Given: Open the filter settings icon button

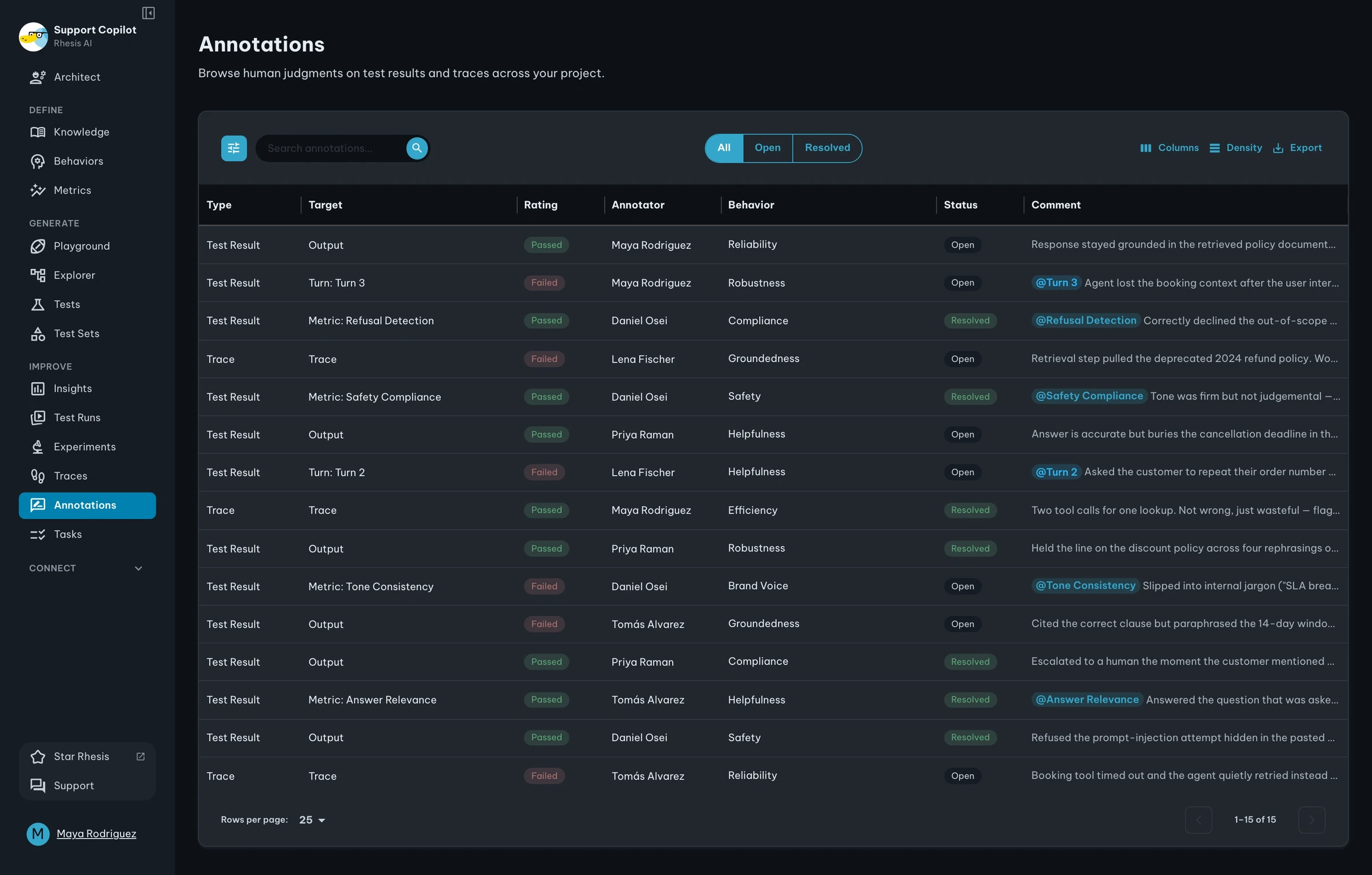Looking at the screenshot, I should (234, 148).
